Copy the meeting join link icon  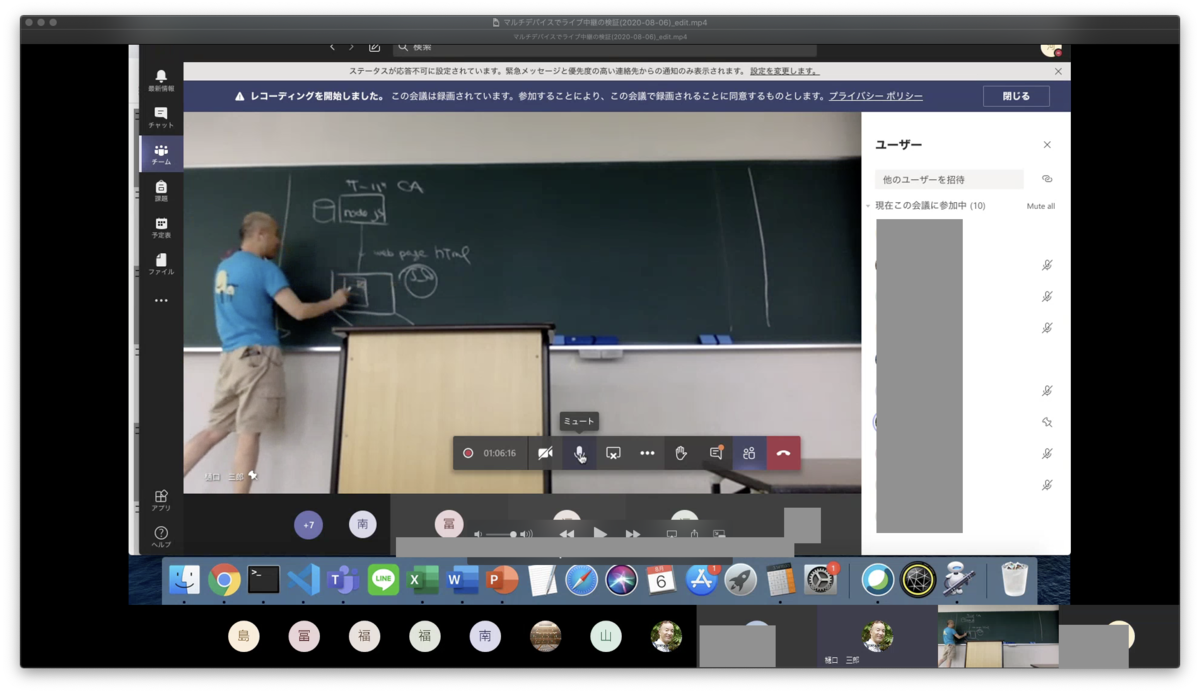(x=1047, y=179)
